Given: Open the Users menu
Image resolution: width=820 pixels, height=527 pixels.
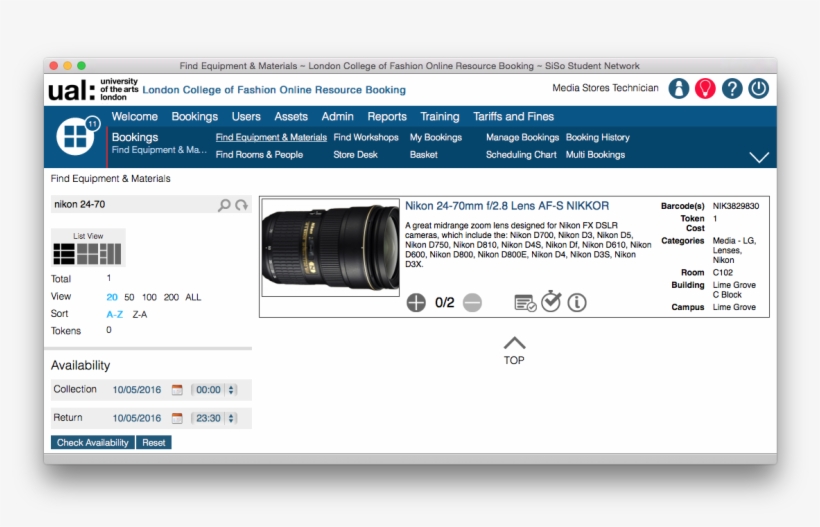Looking at the screenshot, I should pyautogui.click(x=246, y=117).
